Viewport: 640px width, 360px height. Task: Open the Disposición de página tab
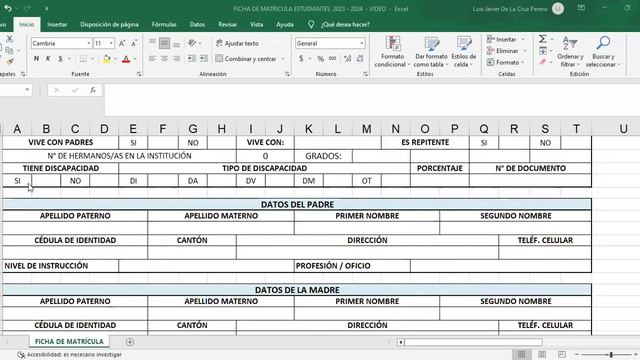(x=109, y=24)
